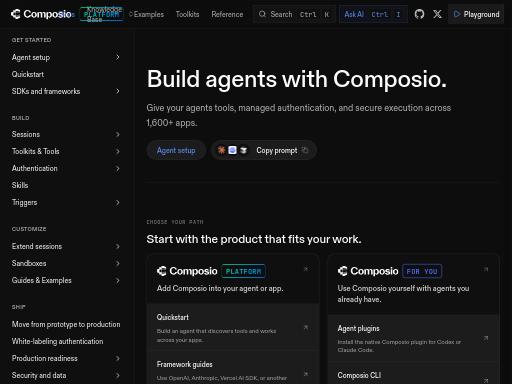The image size is (512, 384).
Task: Click the copy icon beside Copy prompt
Action: tap(305, 150)
